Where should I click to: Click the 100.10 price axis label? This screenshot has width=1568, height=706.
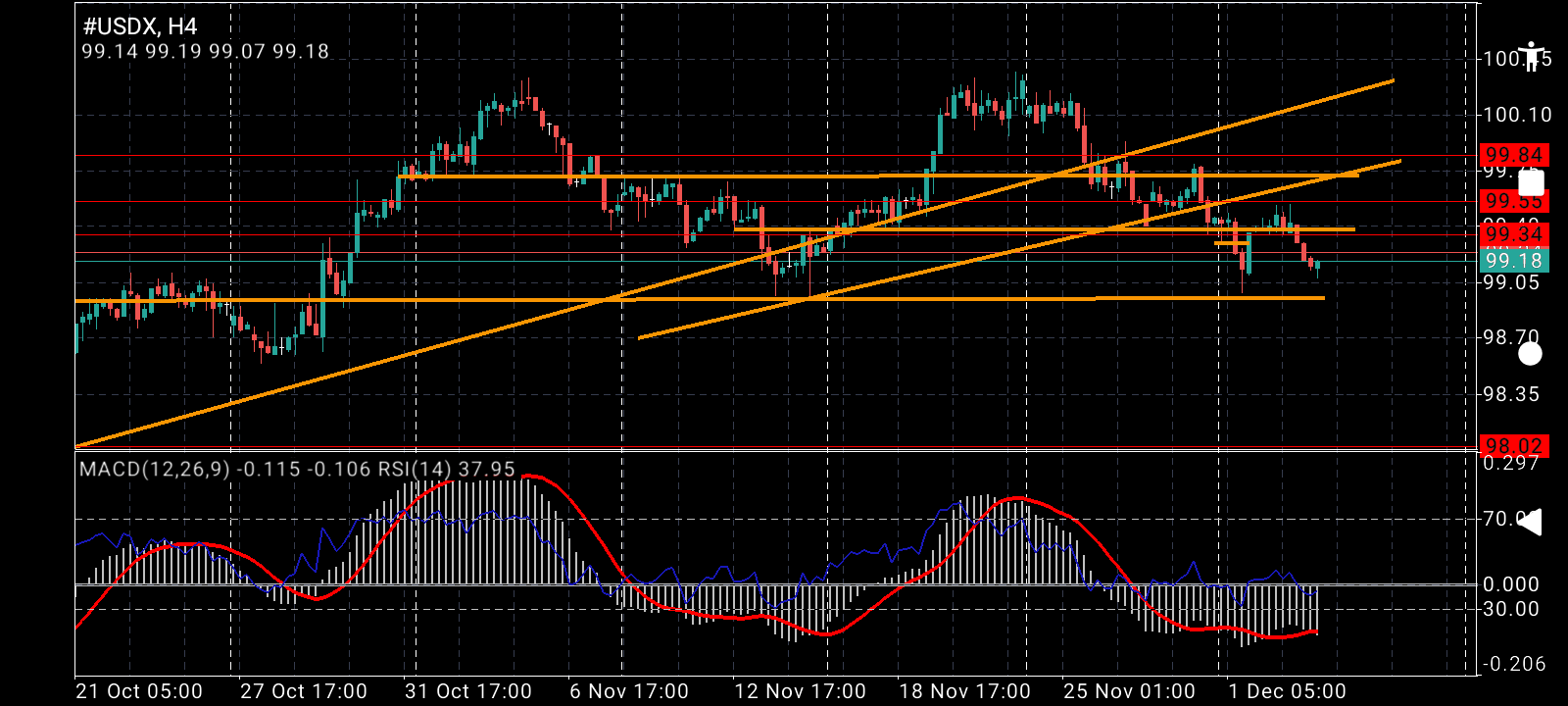pyautogui.click(x=1517, y=115)
